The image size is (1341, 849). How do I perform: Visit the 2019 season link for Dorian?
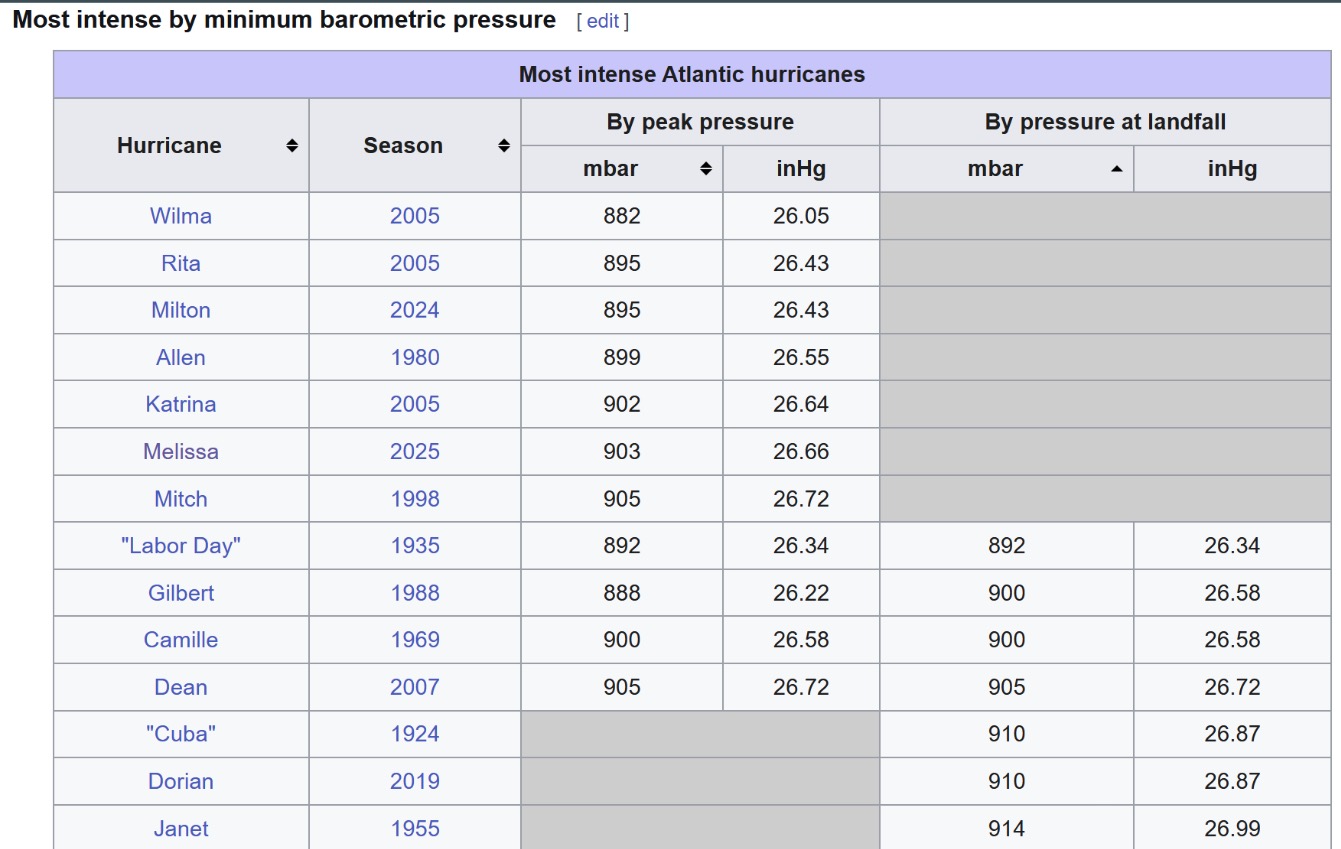point(415,781)
